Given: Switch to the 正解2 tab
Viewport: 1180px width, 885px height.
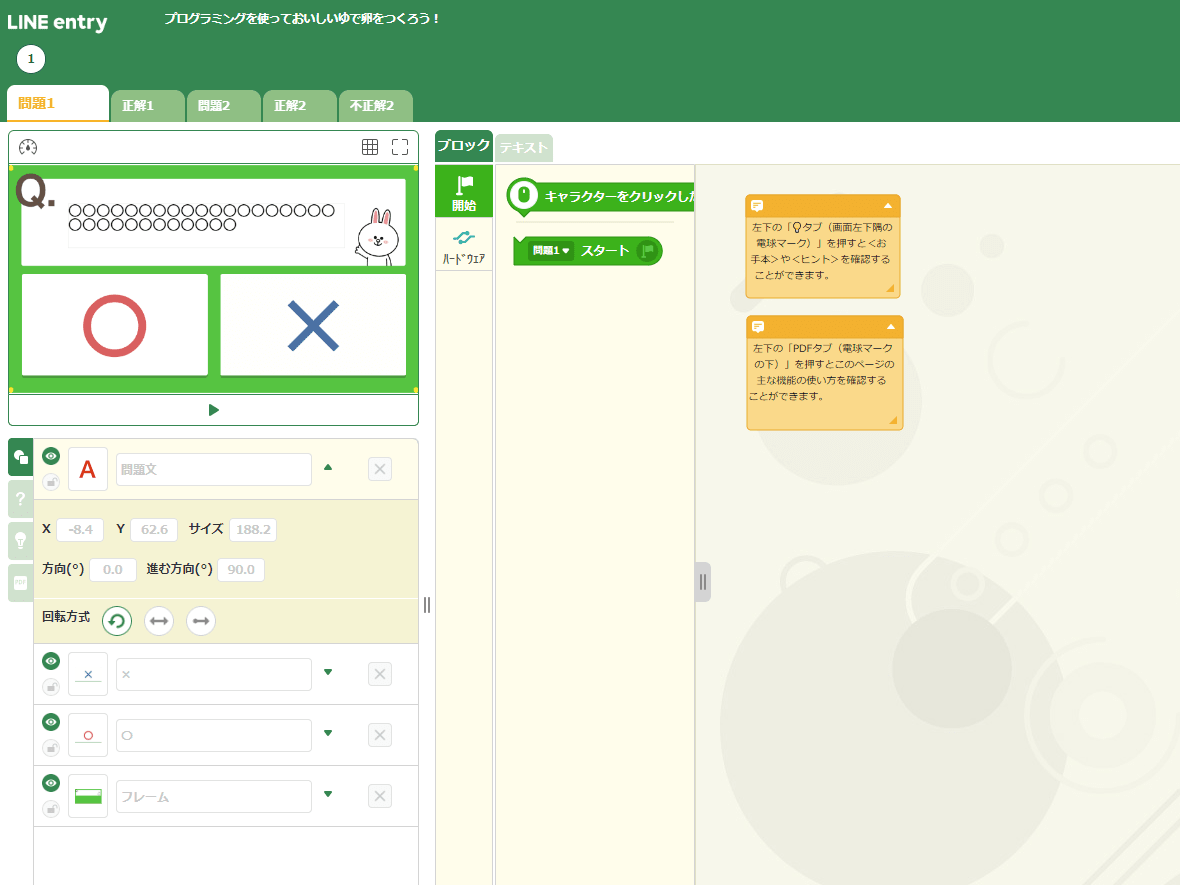Looking at the screenshot, I should click(x=300, y=106).
